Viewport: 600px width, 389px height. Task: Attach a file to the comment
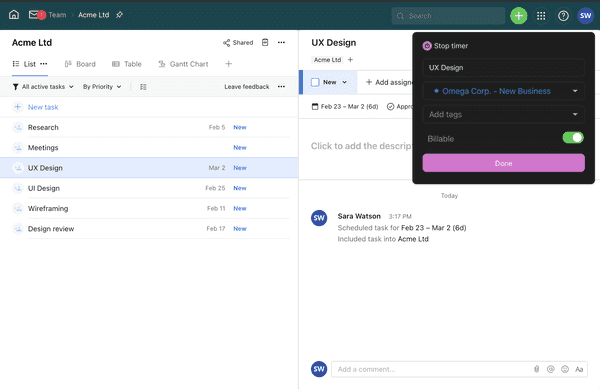point(536,369)
